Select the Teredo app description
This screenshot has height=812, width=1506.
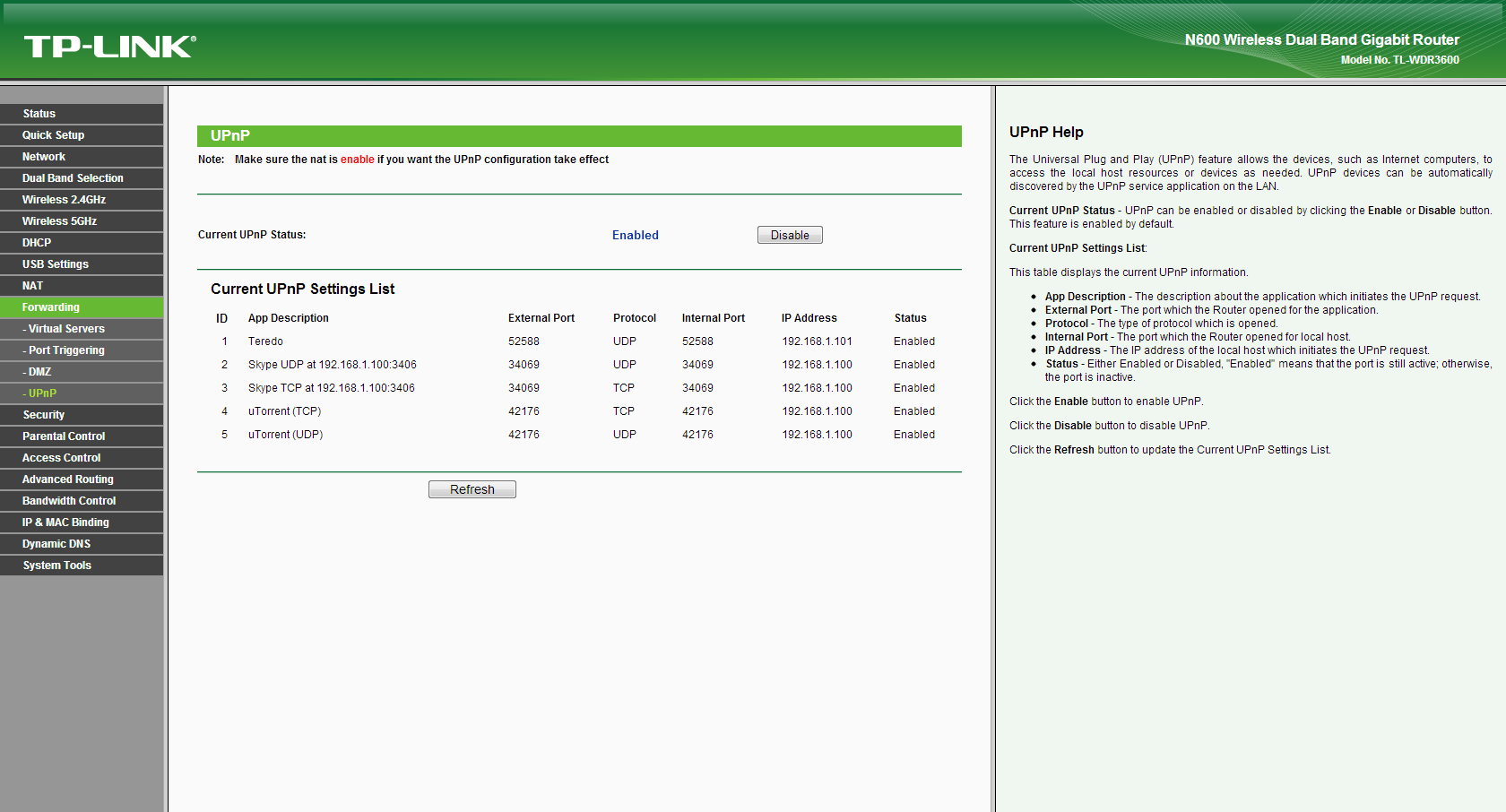(x=265, y=341)
